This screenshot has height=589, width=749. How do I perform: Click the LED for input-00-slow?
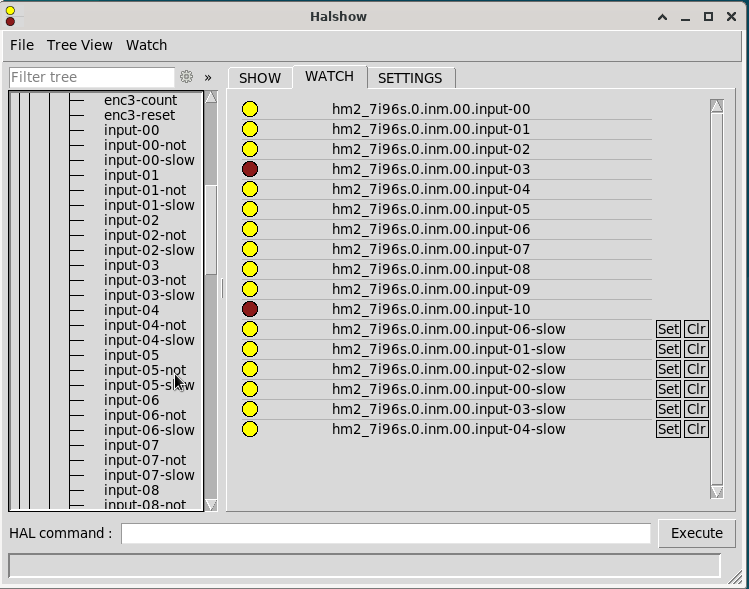(250, 389)
